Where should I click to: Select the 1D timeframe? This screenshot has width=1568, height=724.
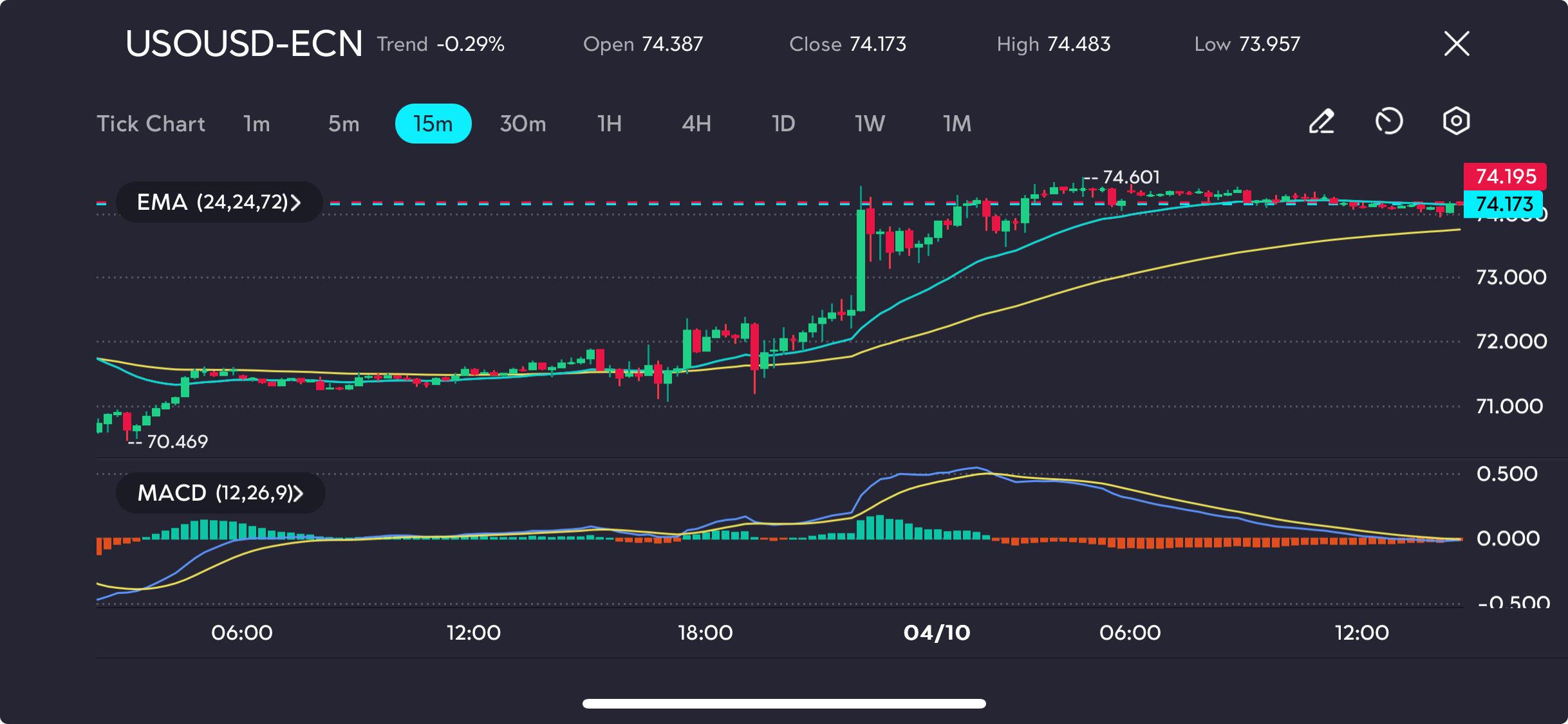(x=783, y=124)
